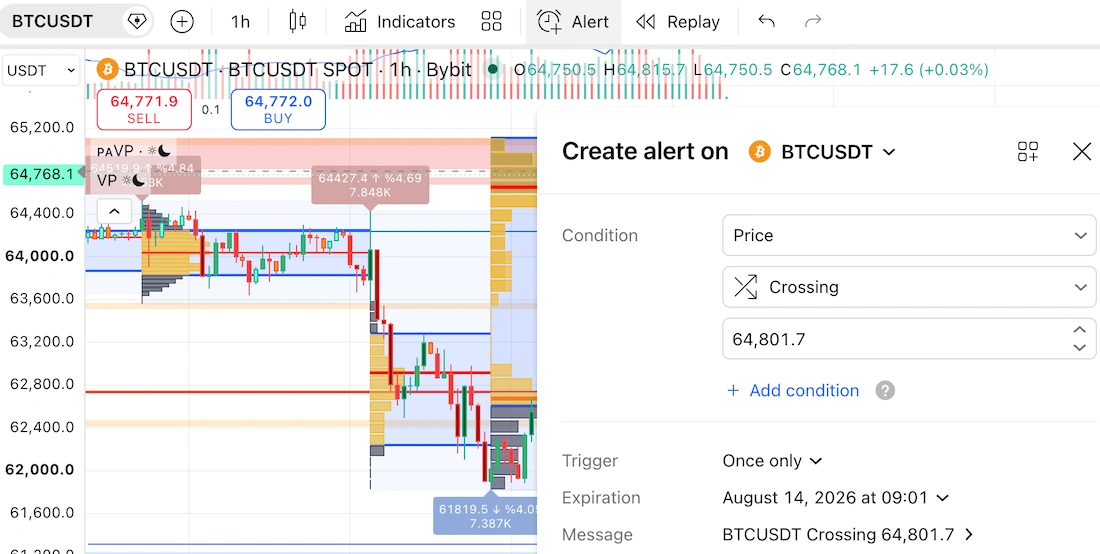Viewport: 1100px width, 554px height.
Task: Collapse the indicator legend with chevron
Action: tap(114, 211)
